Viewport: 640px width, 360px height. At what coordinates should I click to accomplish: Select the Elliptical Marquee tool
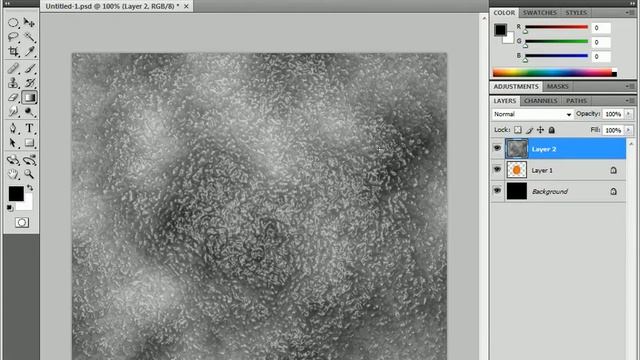(13, 23)
